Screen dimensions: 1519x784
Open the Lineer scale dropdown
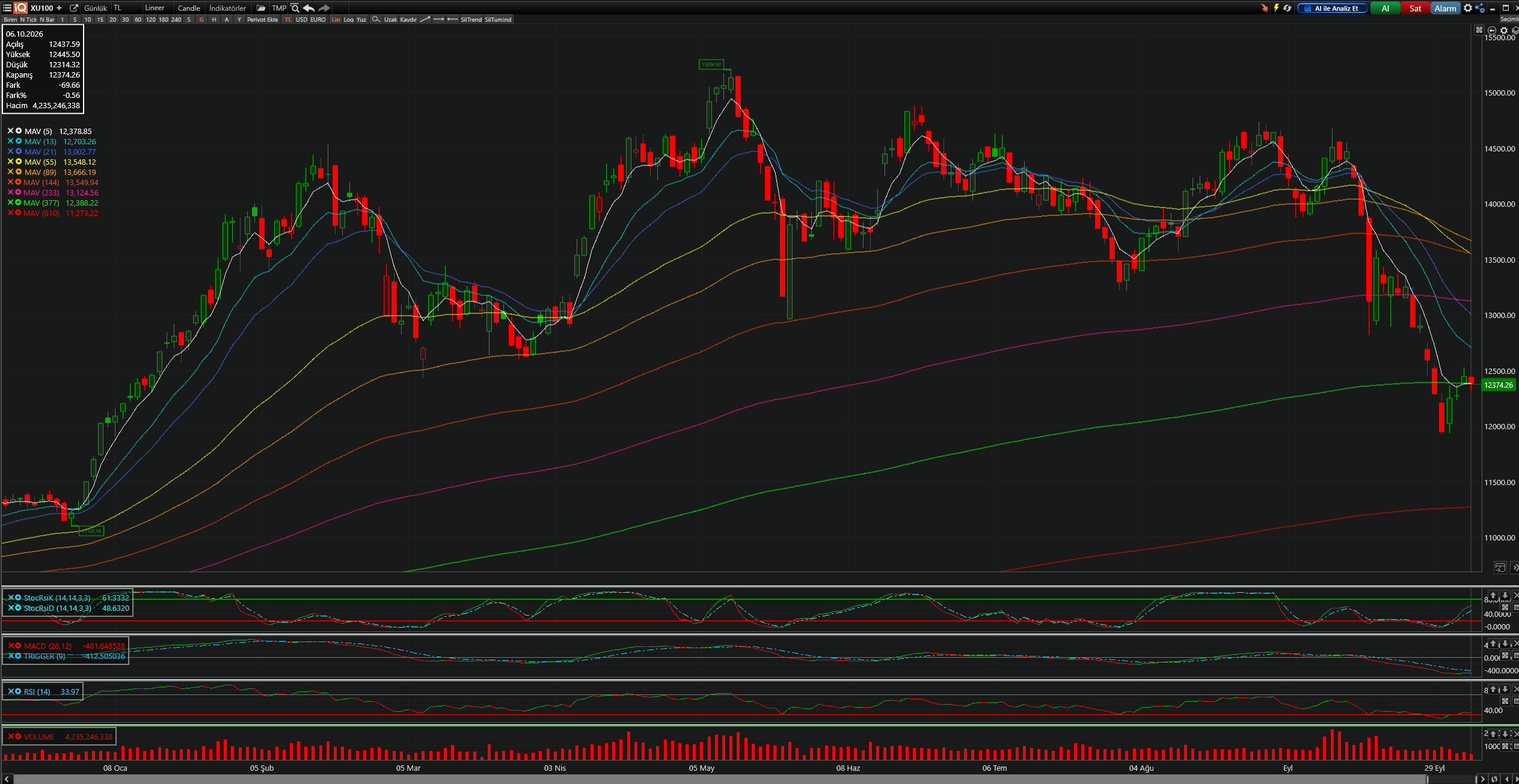point(155,8)
